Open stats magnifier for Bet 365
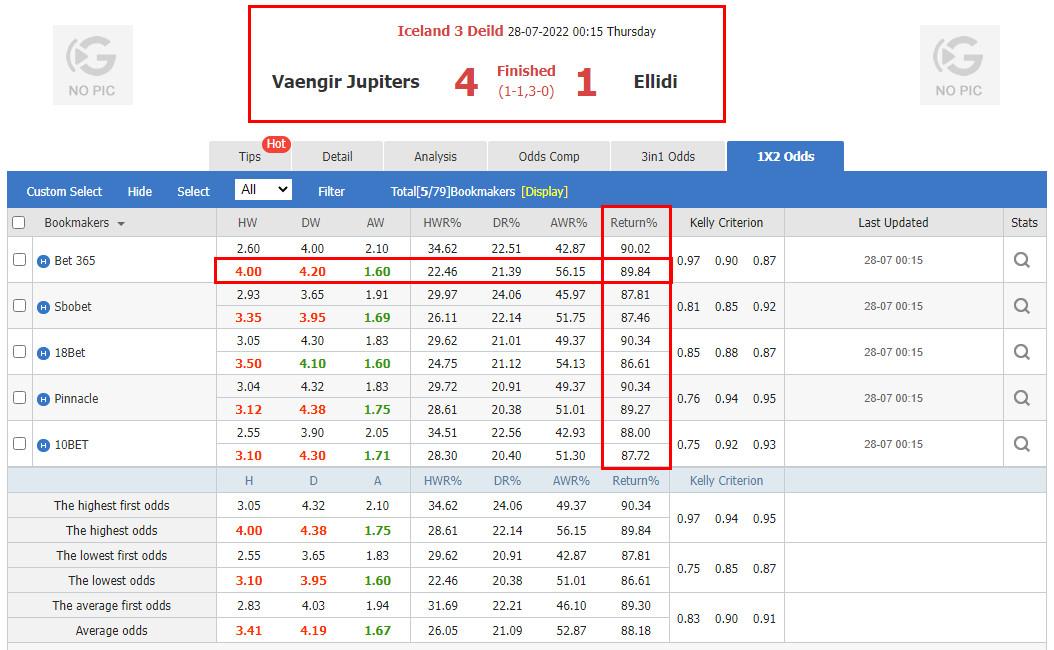The width and height of the screenshot is (1054, 650). (1021, 260)
